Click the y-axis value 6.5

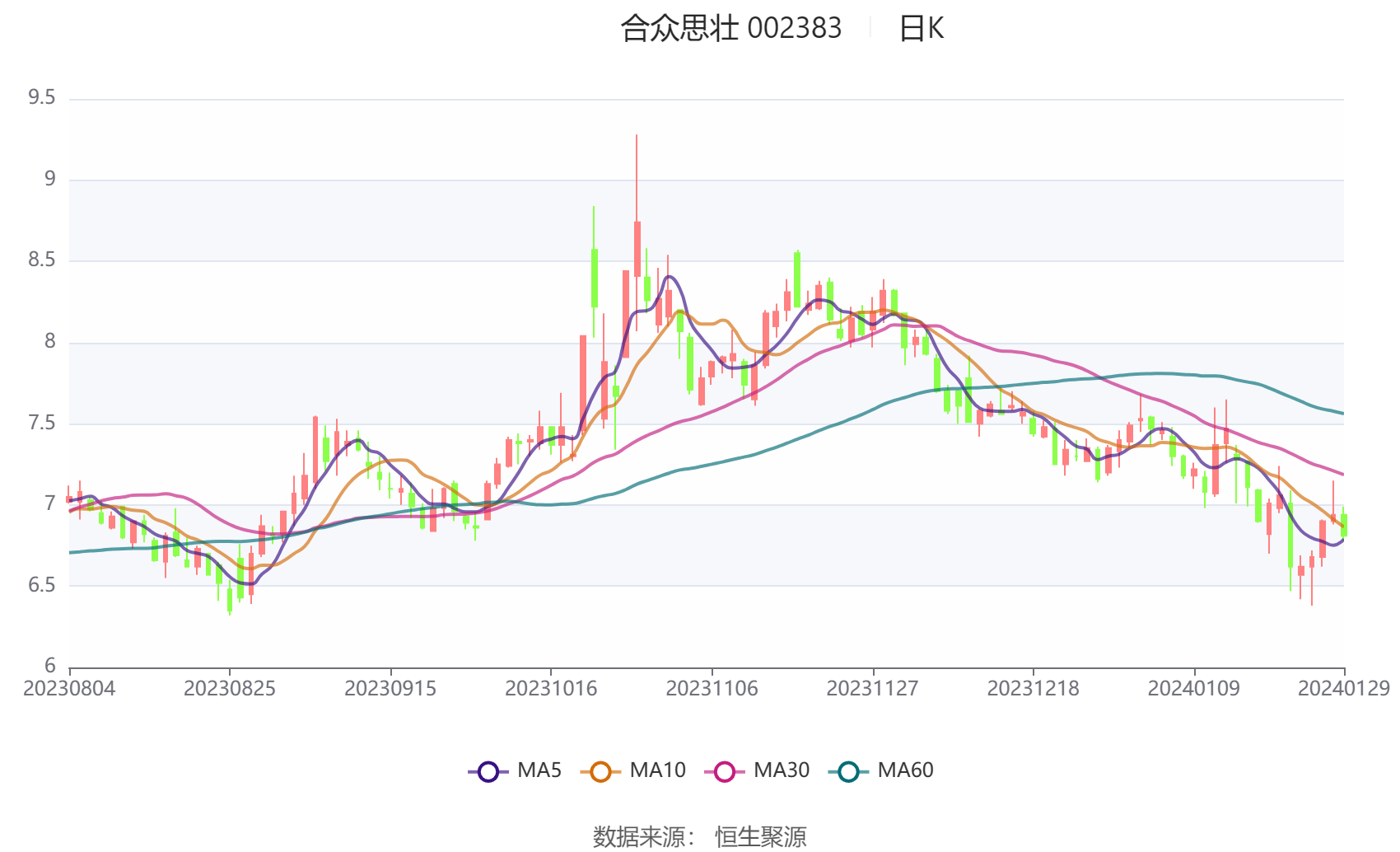pos(42,586)
